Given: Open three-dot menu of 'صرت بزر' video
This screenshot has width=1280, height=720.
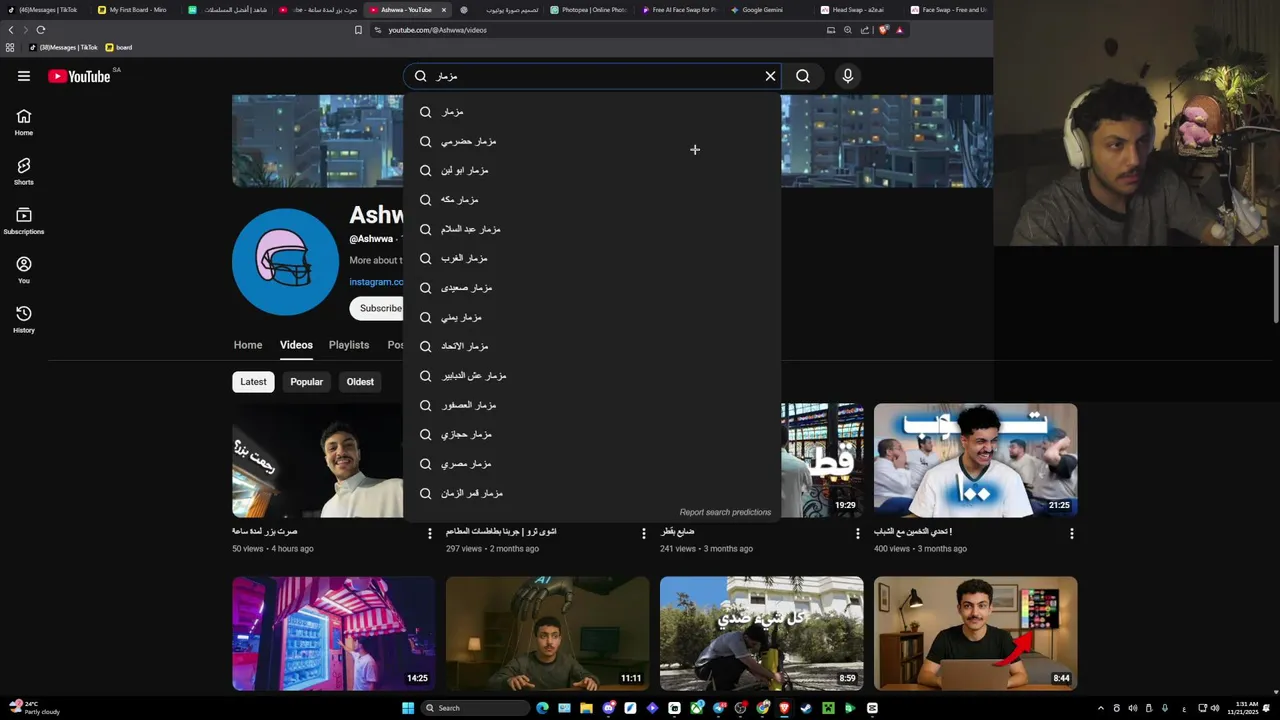Looking at the screenshot, I should [x=430, y=534].
